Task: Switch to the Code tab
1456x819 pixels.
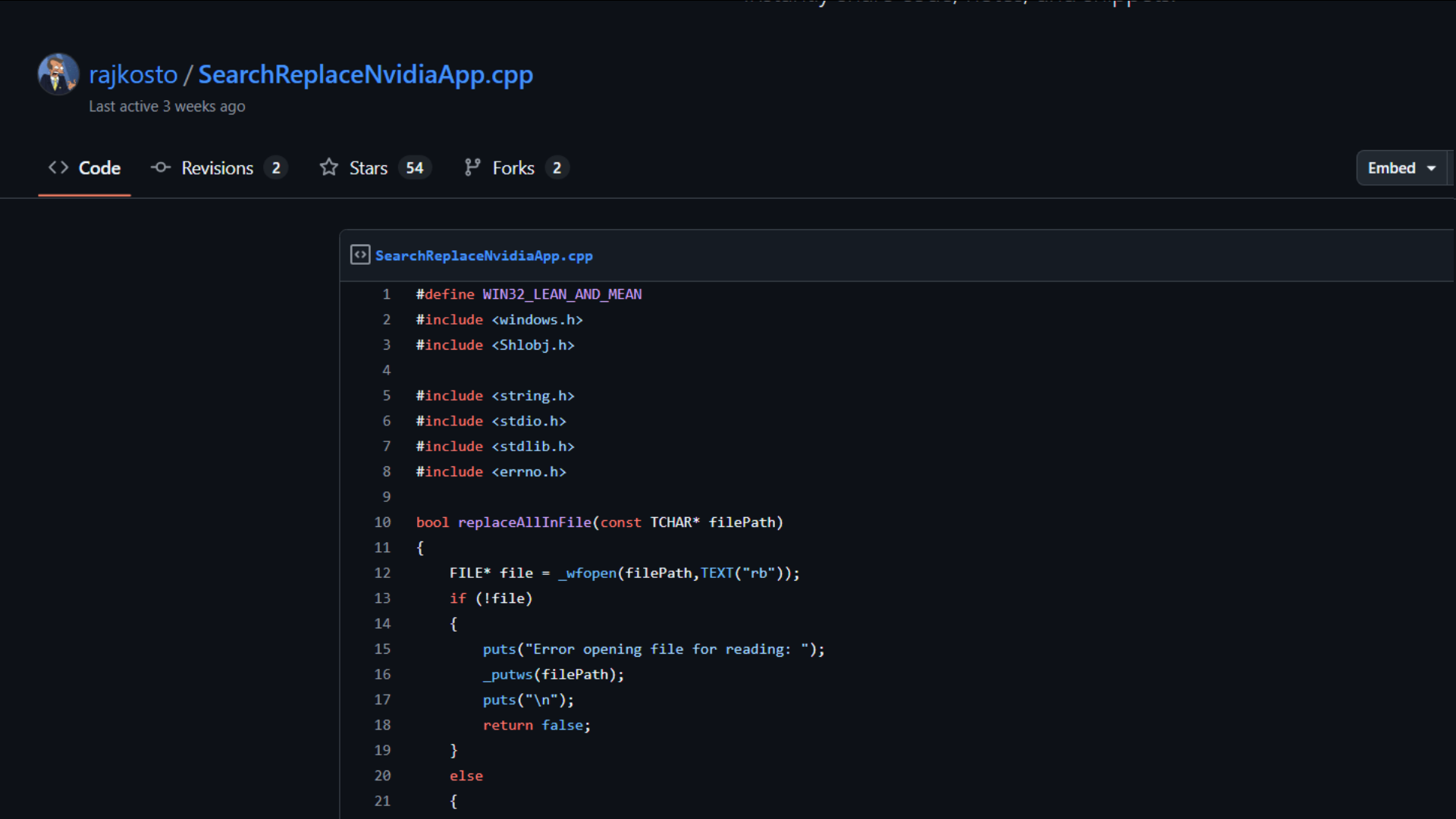Action: 84,168
